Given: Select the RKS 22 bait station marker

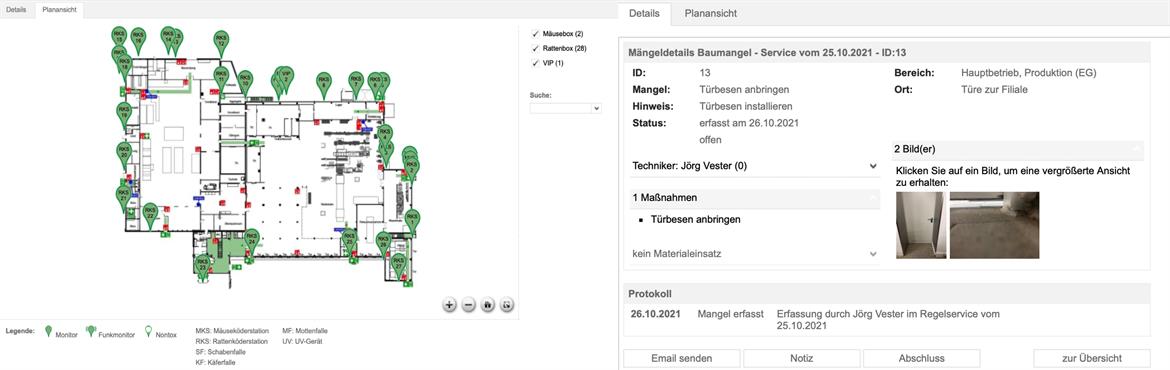Looking at the screenshot, I should click(150, 215).
